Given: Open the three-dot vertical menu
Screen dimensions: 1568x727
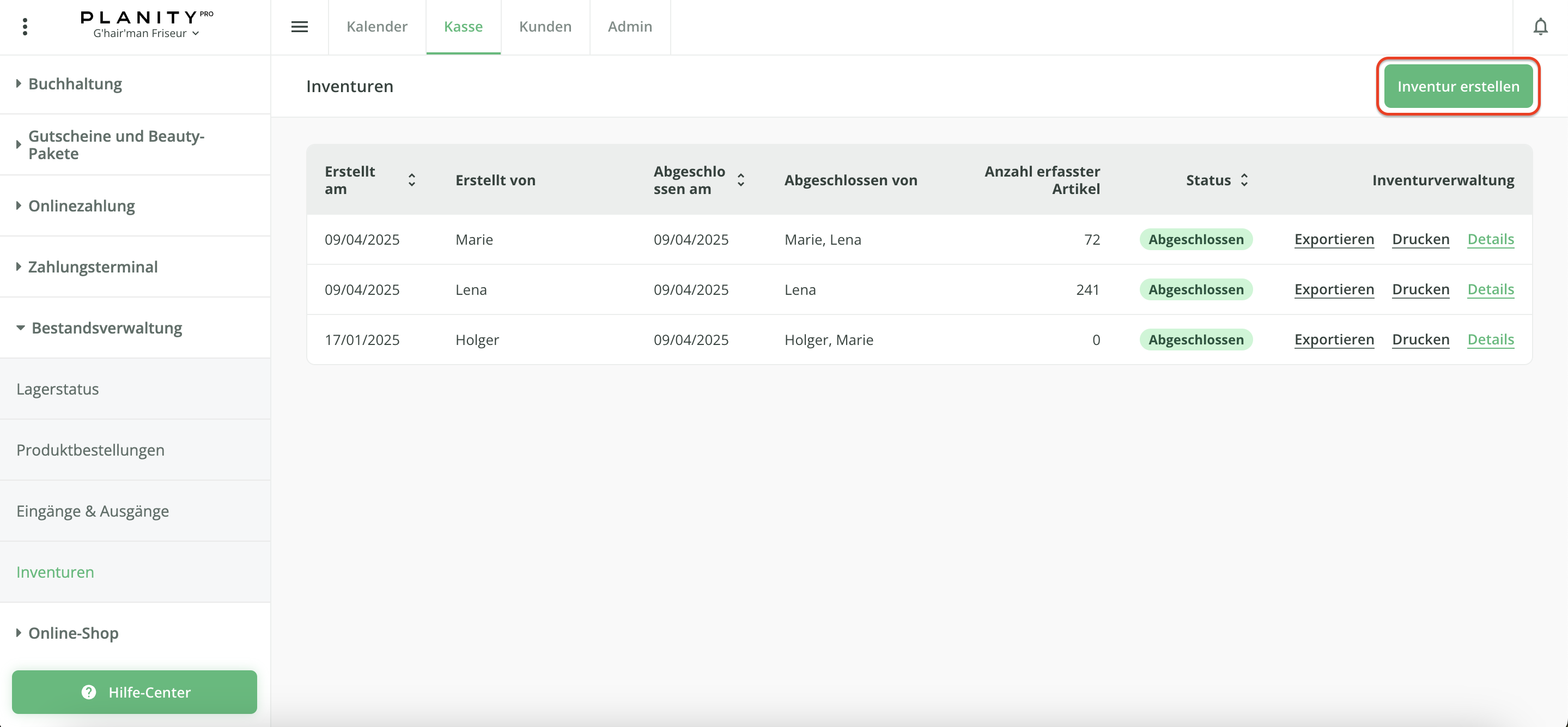Looking at the screenshot, I should [25, 27].
